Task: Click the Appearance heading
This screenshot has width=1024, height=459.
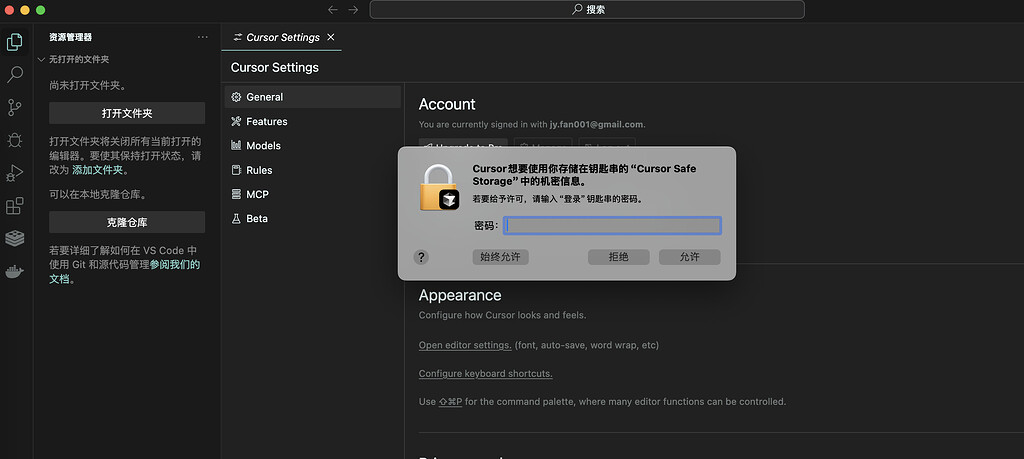Action: click(460, 295)
